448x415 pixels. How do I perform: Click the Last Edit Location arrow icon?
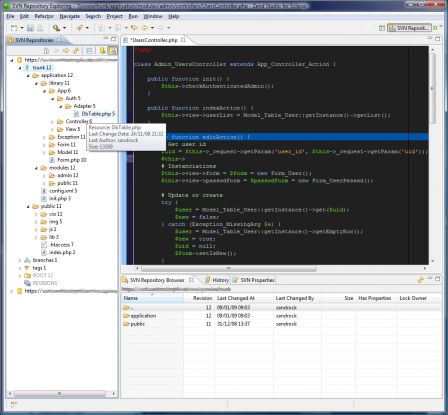point(134,28)
